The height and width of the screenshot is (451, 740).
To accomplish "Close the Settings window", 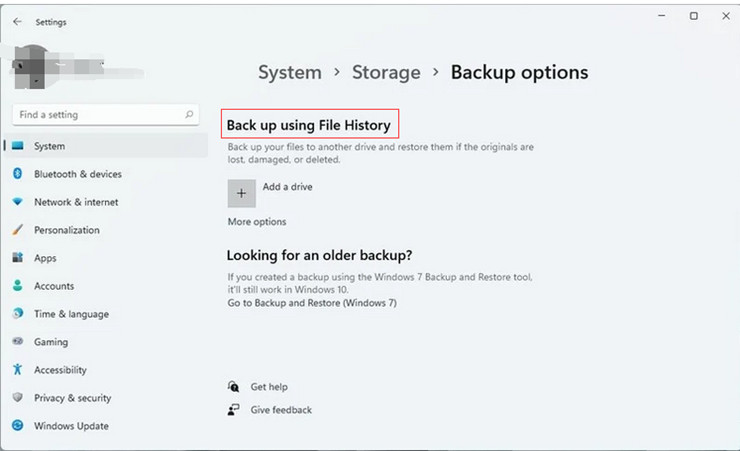I will pyautogui.click(x=726, y=16).
